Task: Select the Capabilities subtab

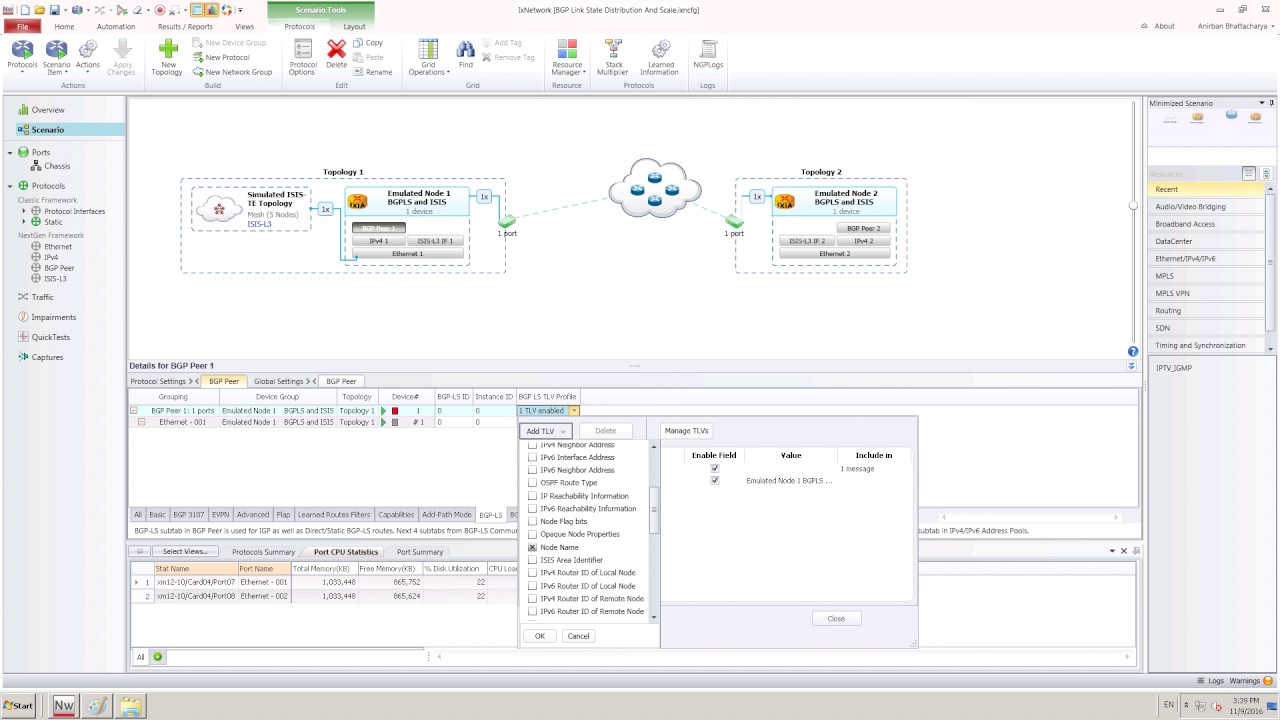Action: coord(396,515)
